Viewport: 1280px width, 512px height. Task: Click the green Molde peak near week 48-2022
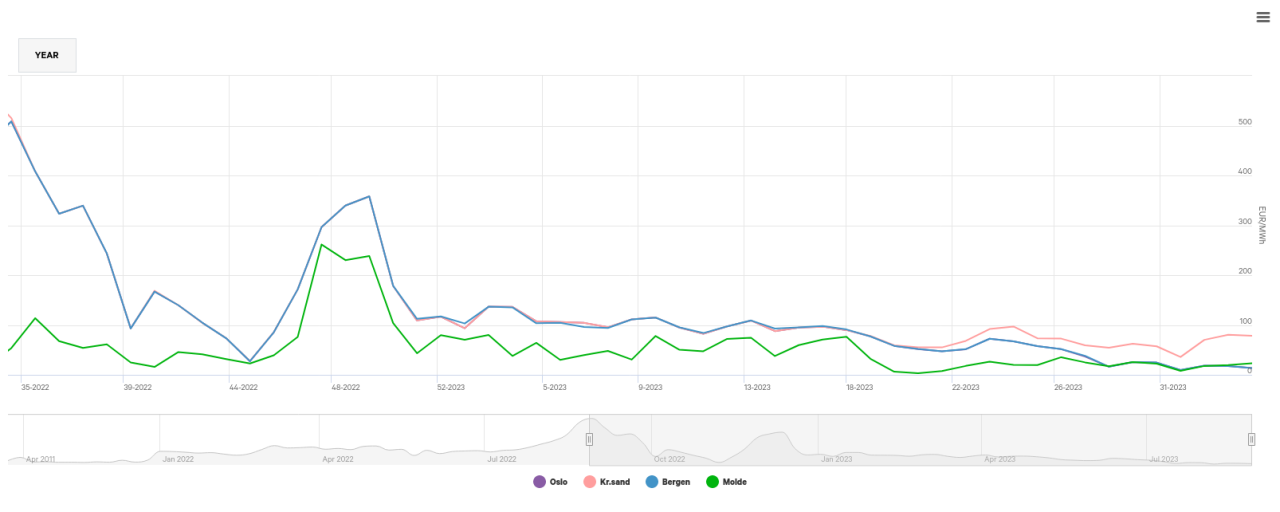321,245
